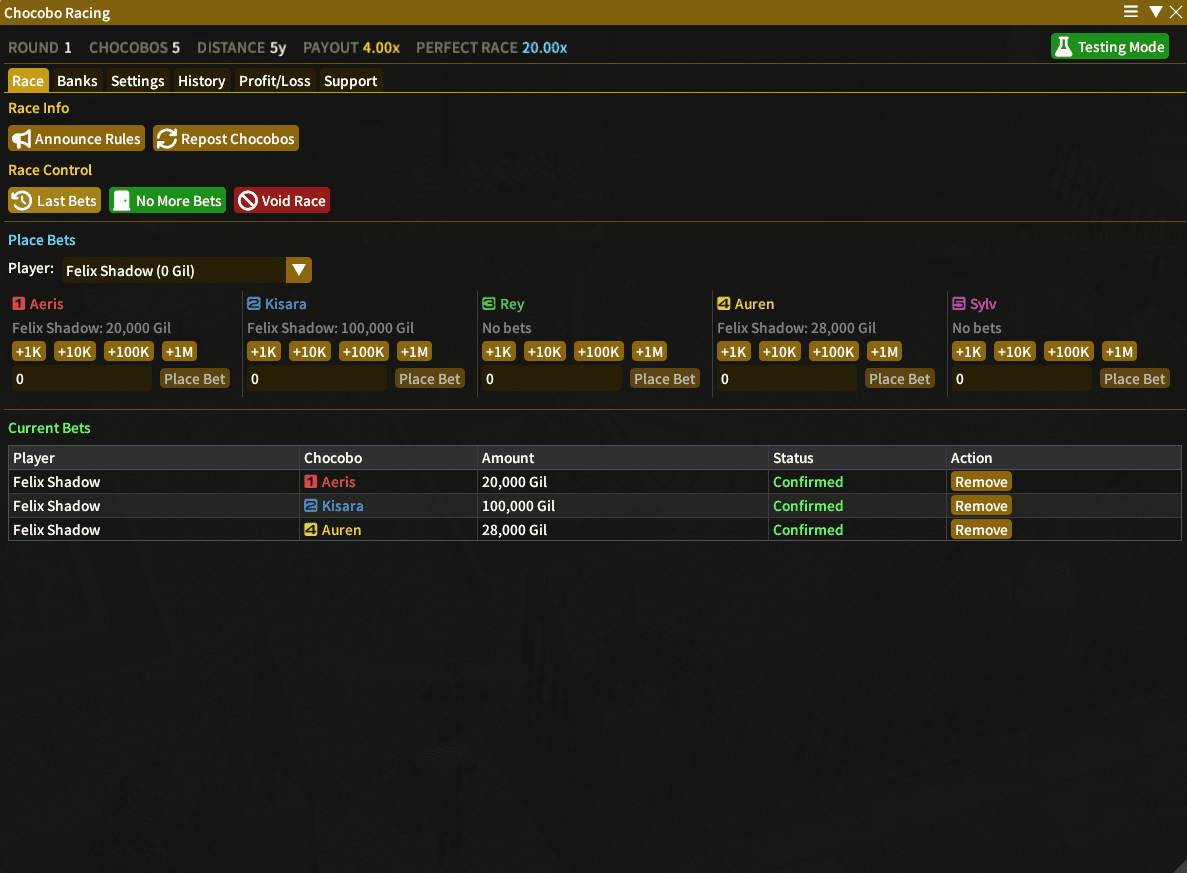Add +10K to Rey bet
This screenshot has height=873, width=1187.
[544, 351]
